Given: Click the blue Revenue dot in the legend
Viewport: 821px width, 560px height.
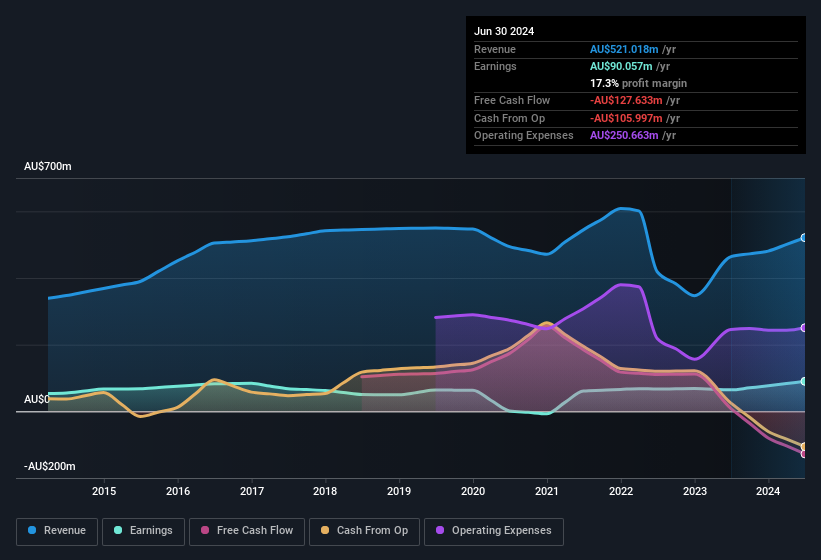Looking at the screenshot, I should [33, 531].
